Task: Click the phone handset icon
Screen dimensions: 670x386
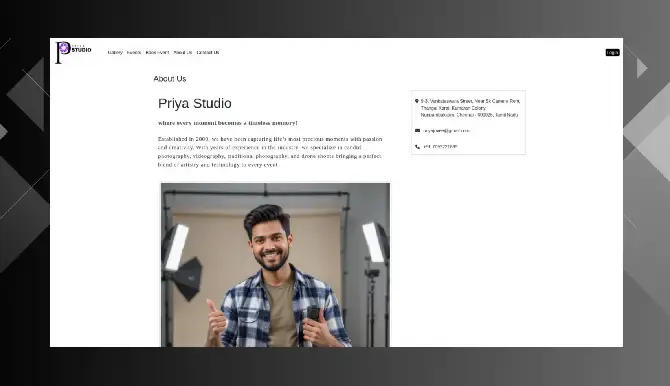Action: tap(417, 147)
